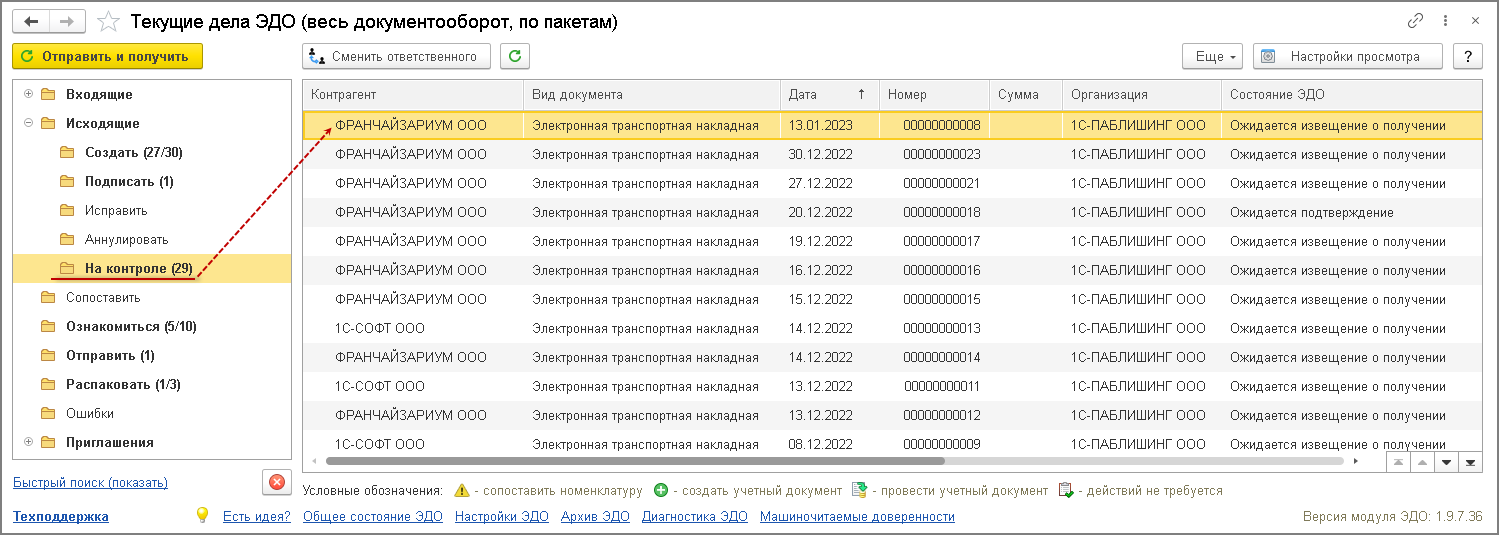This screenshot has height=535, width=1499.
Task: Open Быстрый поиск (показать) link
Action: [x=90, y=482]
